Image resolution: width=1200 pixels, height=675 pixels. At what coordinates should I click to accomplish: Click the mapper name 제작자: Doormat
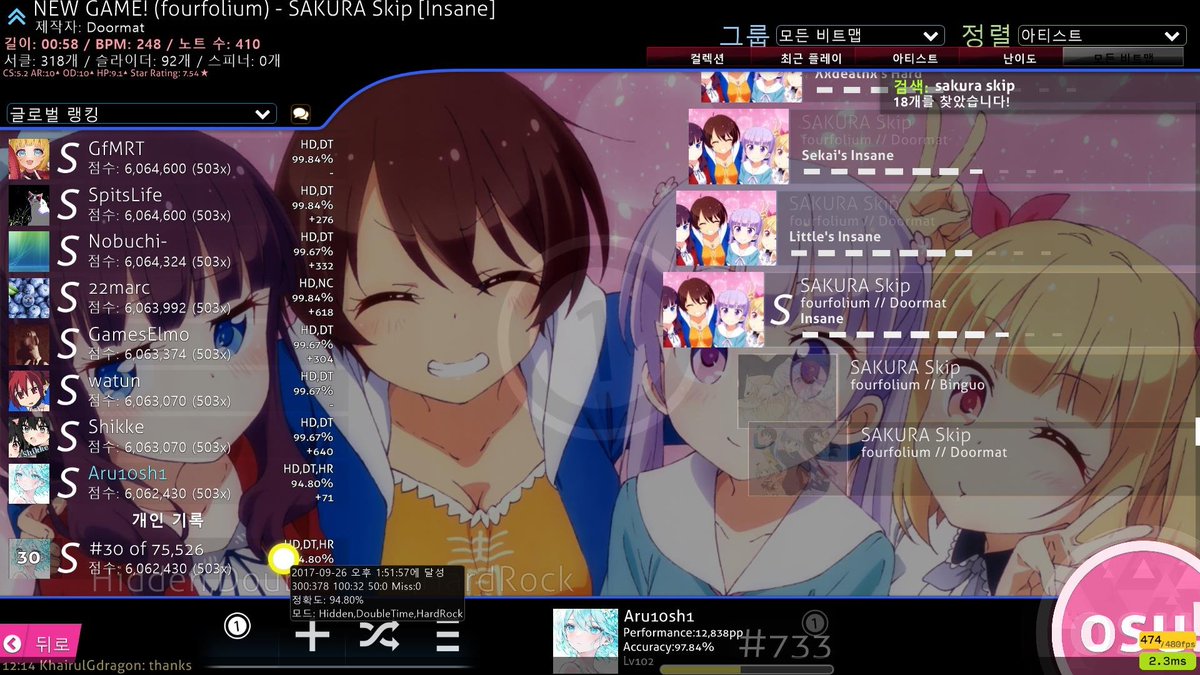[x=90, y=28]
